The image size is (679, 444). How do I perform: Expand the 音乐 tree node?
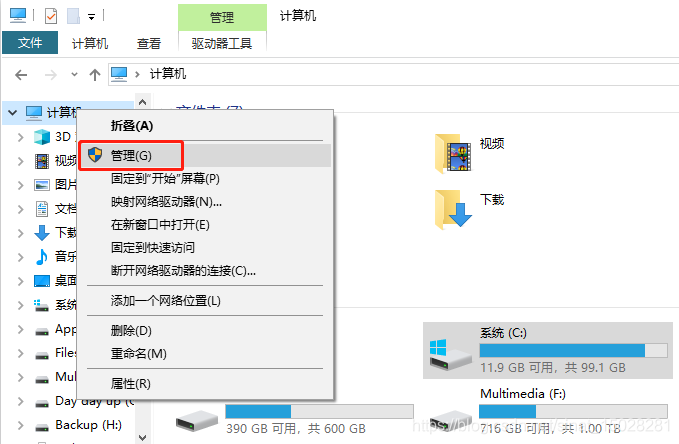[20, 257]
